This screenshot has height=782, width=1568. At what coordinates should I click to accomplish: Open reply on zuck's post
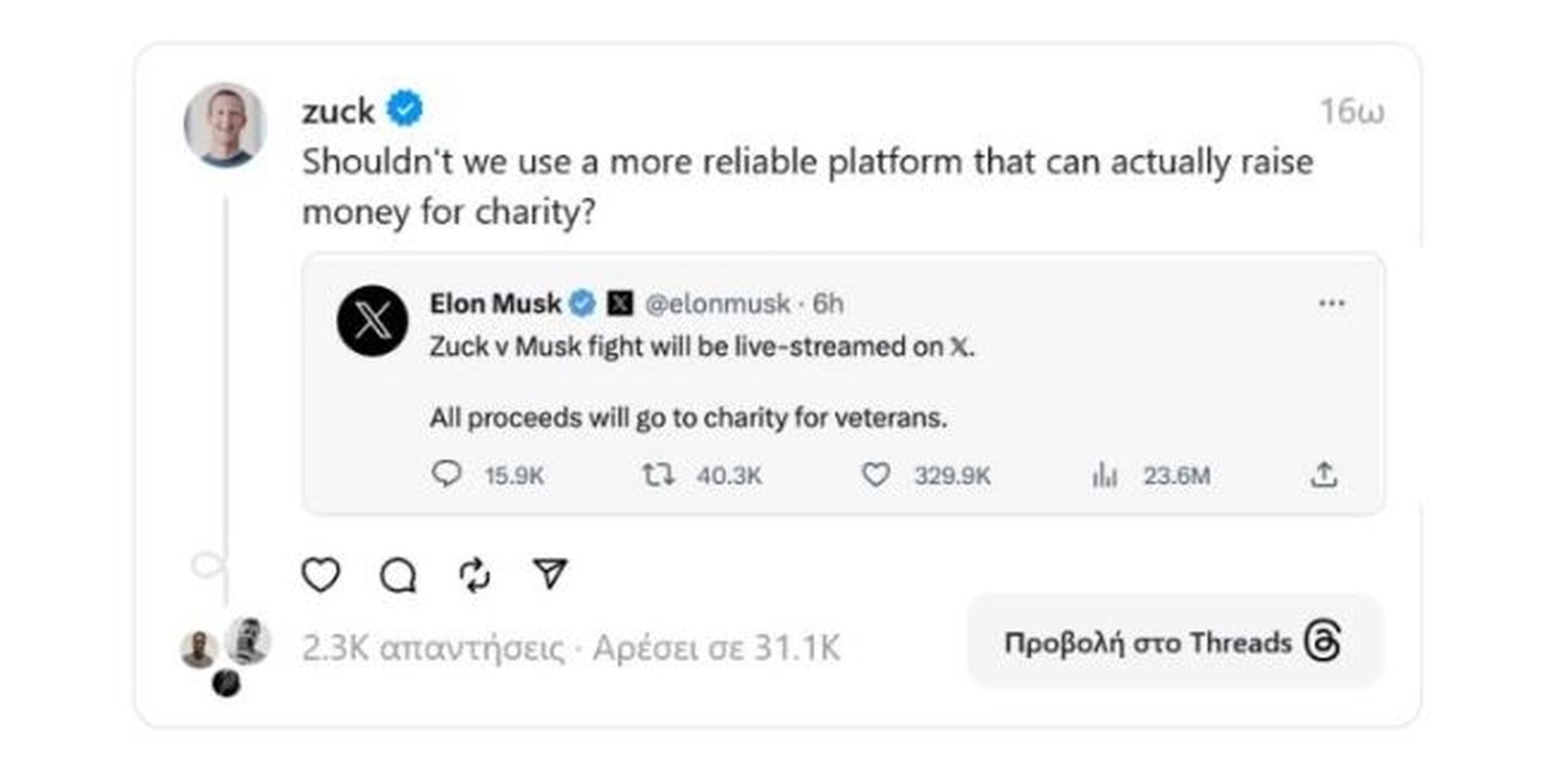[x=398, y=575]
